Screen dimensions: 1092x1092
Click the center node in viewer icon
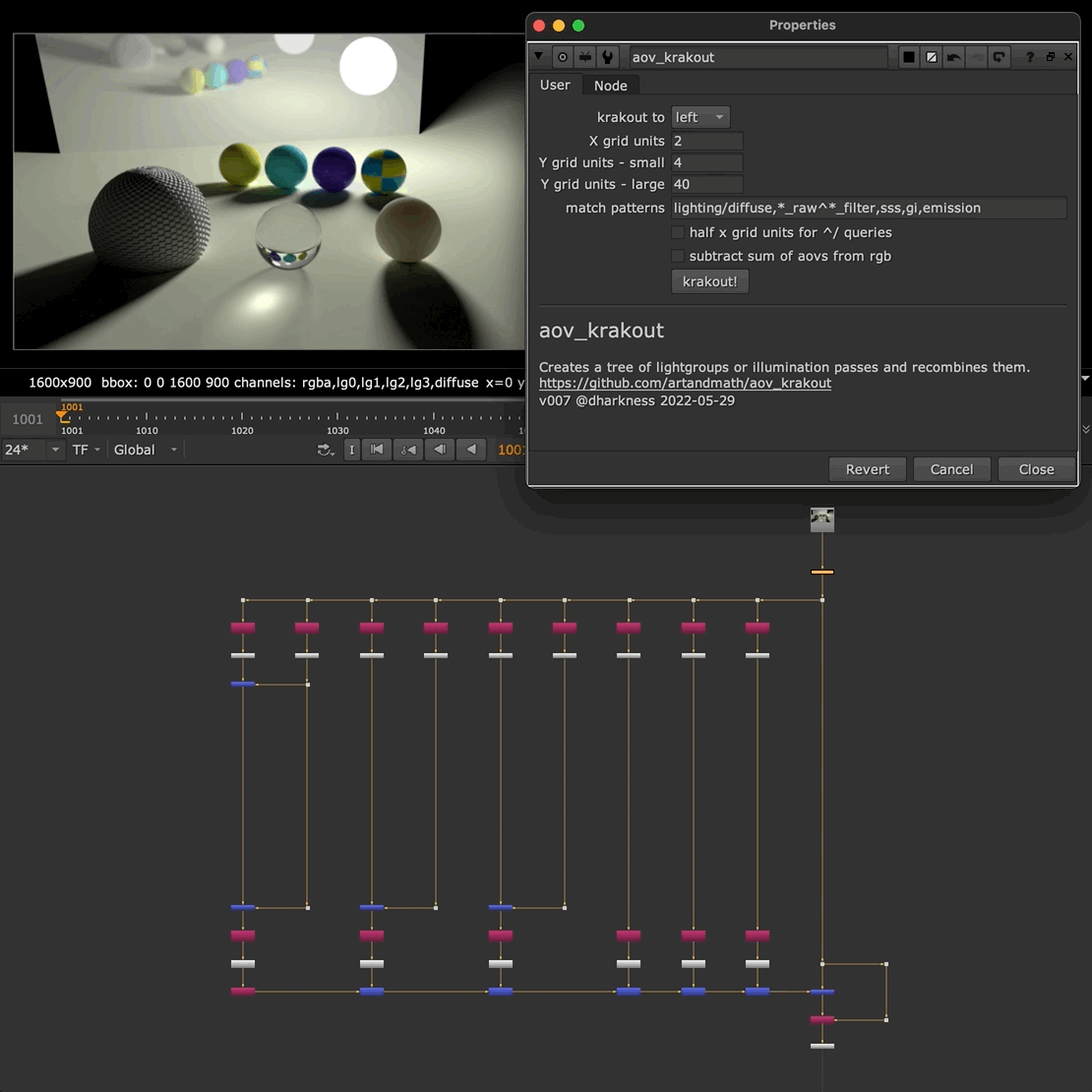coord(563,57)
